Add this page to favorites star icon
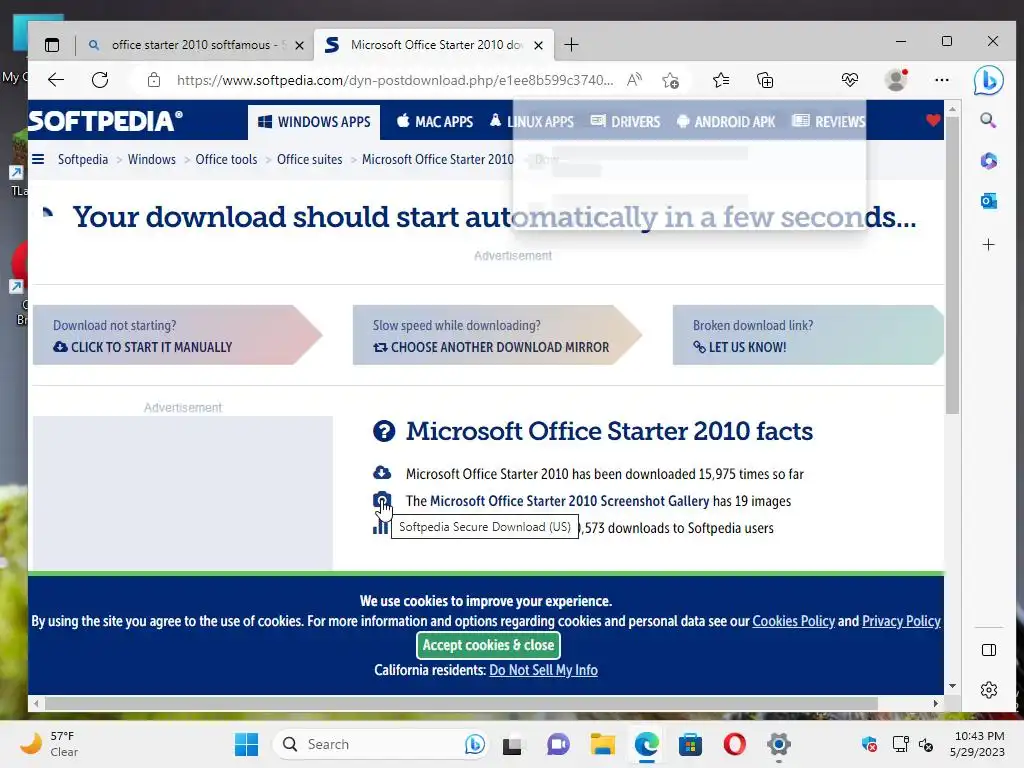This screenshot has width=1024, height=768. [x=670, y=80]
